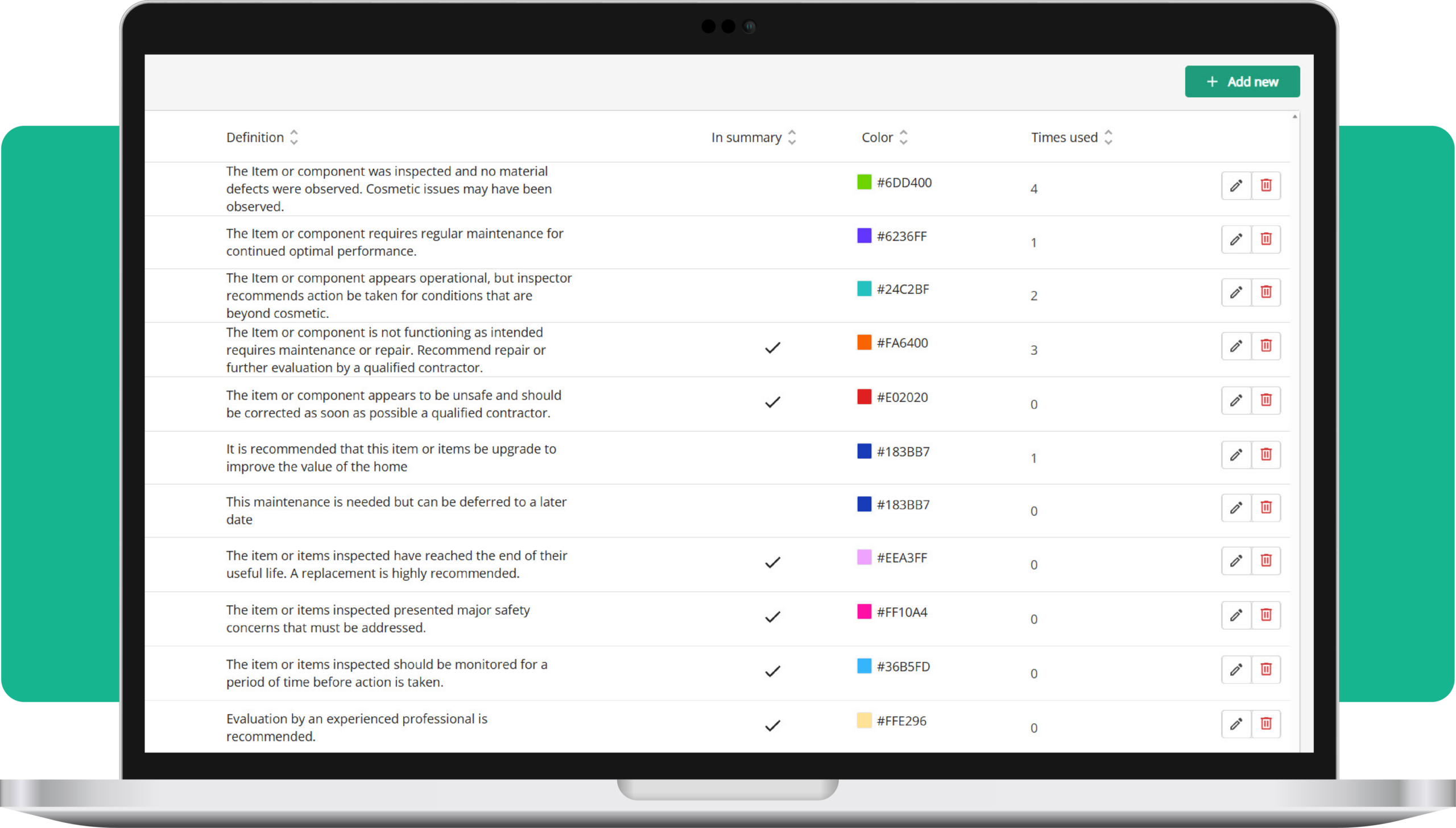This screenshot has height=828, width=1456.
Task: Delete the #EEA3FF end of life row
Action: tap(1265, 561)
